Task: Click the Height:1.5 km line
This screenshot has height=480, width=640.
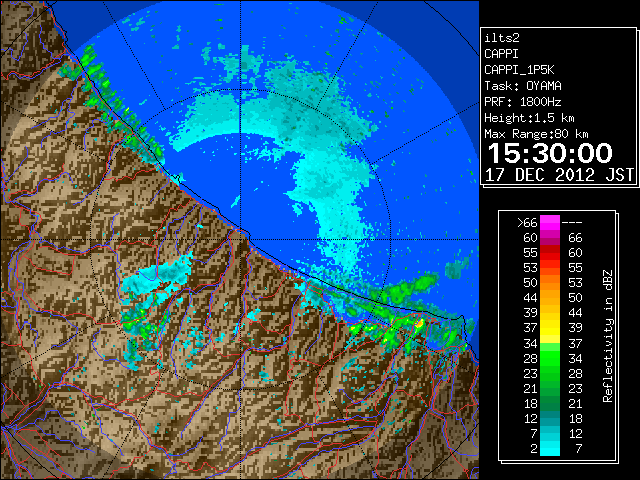Action: 529,118
